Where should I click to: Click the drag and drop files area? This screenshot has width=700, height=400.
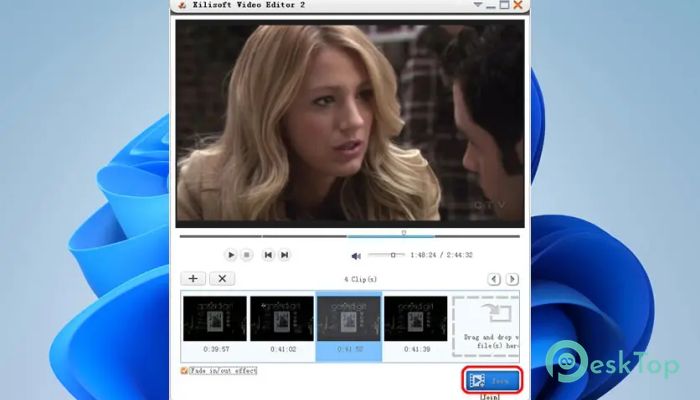[486, 326]
